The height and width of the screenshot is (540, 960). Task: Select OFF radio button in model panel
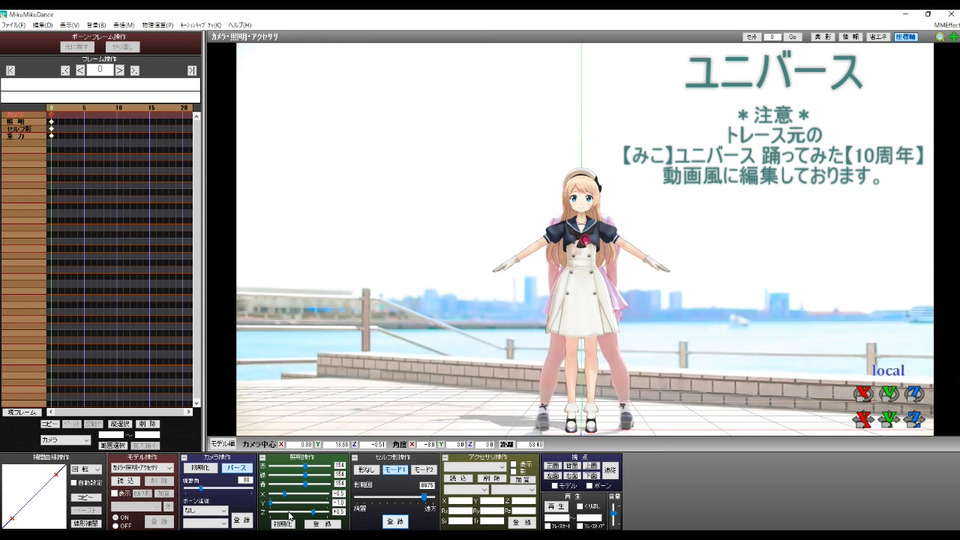(116, 525)
